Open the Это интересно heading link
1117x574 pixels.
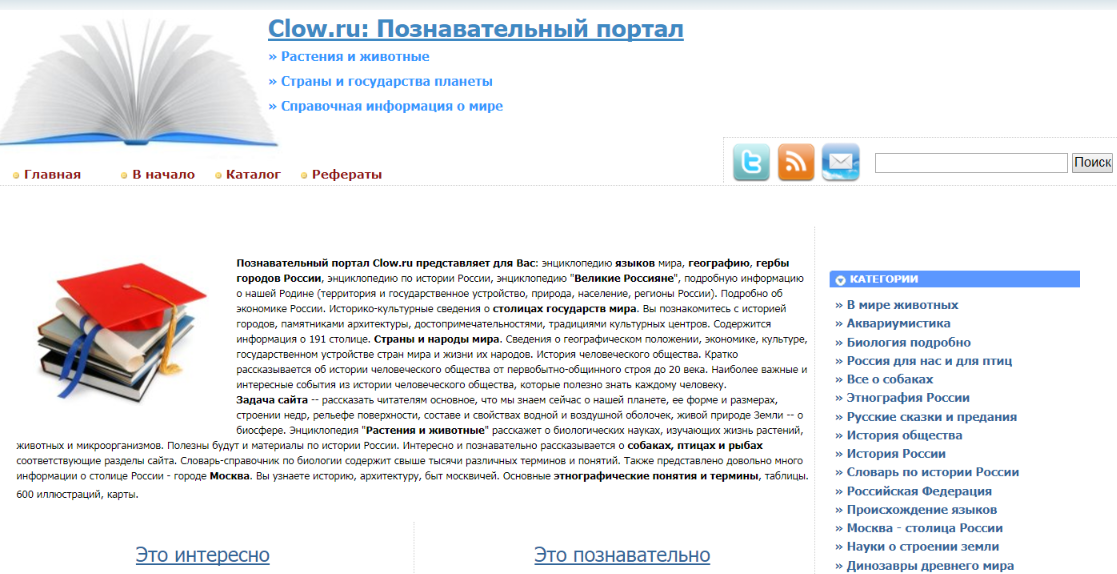coord(202,555)
